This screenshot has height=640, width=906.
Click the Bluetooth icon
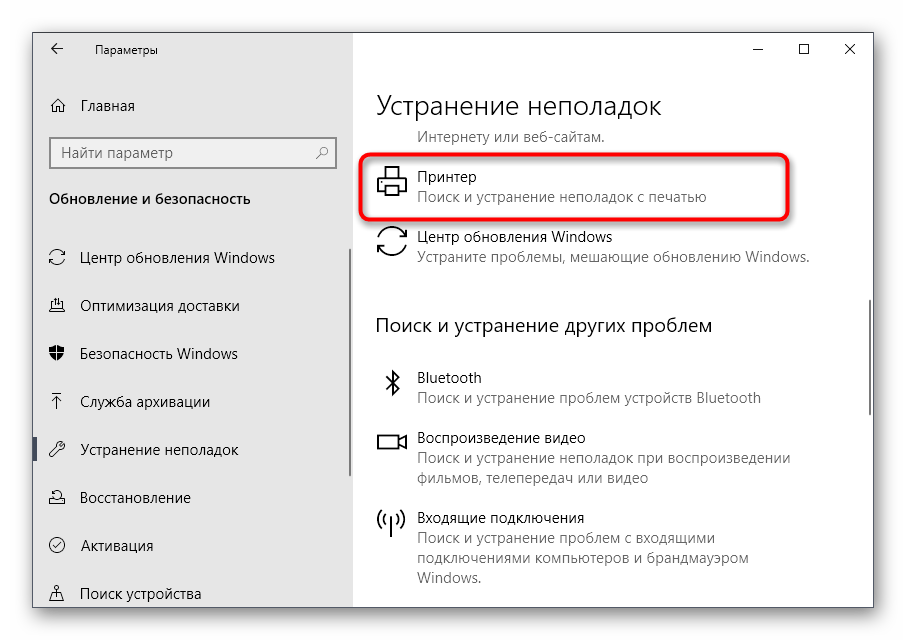click(x=392, y=382)
